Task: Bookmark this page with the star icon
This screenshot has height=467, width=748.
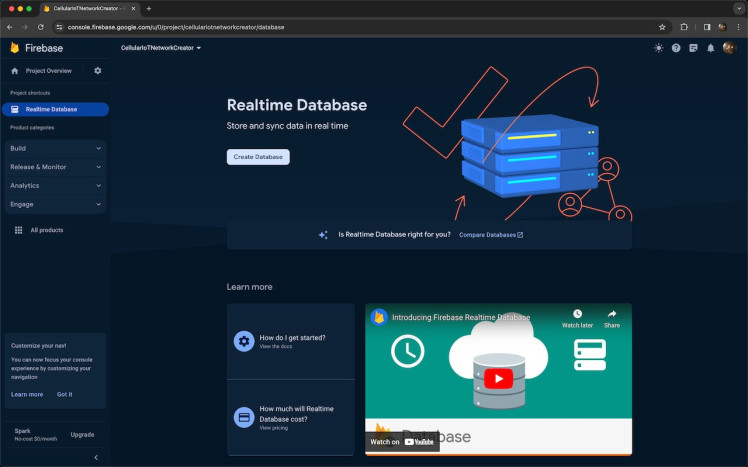Action: coord(662,27)
